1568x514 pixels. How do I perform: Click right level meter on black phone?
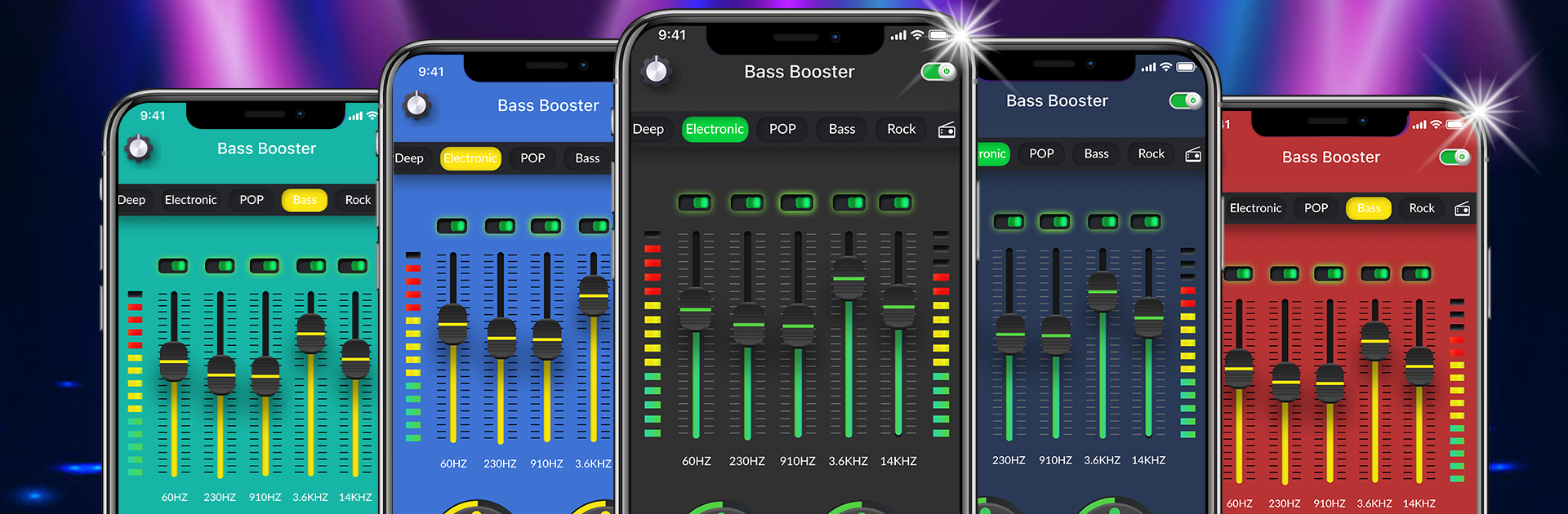coord(941,335)
